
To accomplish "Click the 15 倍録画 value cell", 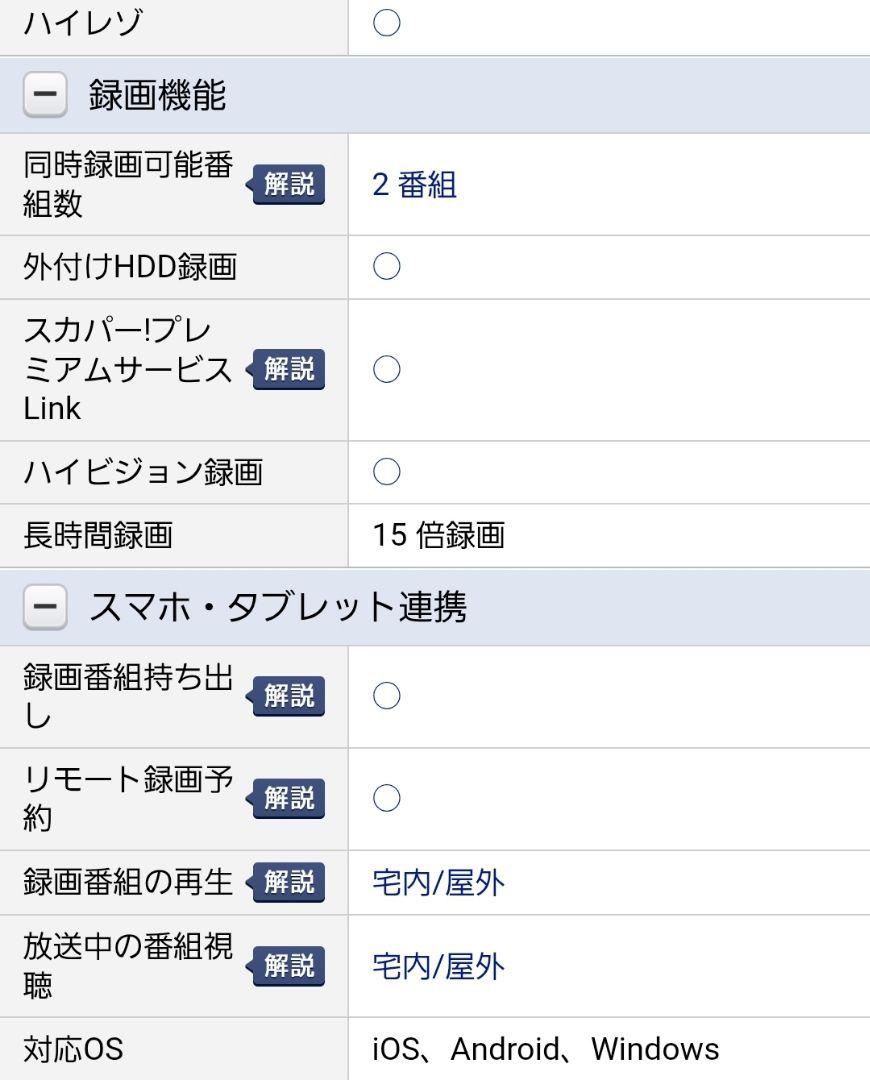I will coord(609,535).
